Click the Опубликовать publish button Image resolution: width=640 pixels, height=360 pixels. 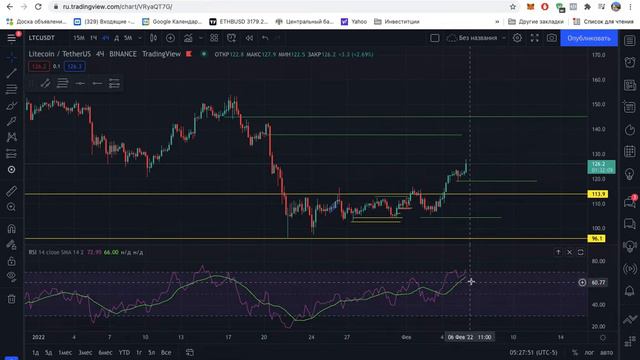point(589,38)
